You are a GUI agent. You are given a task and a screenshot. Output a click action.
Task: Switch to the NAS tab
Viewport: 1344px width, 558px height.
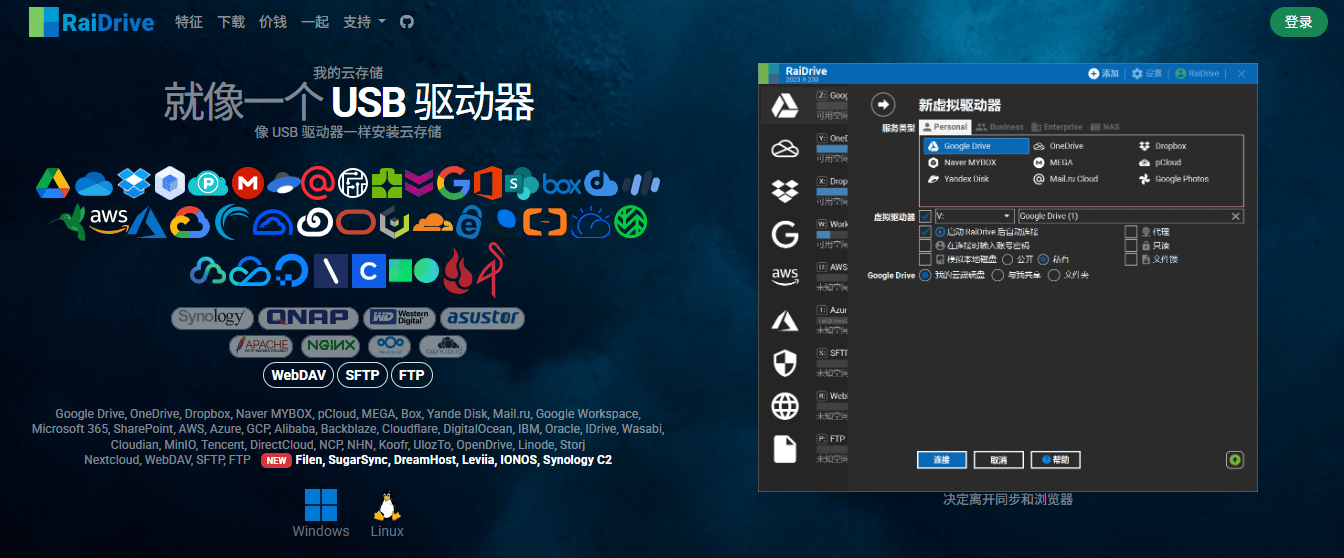[1105, 127]
